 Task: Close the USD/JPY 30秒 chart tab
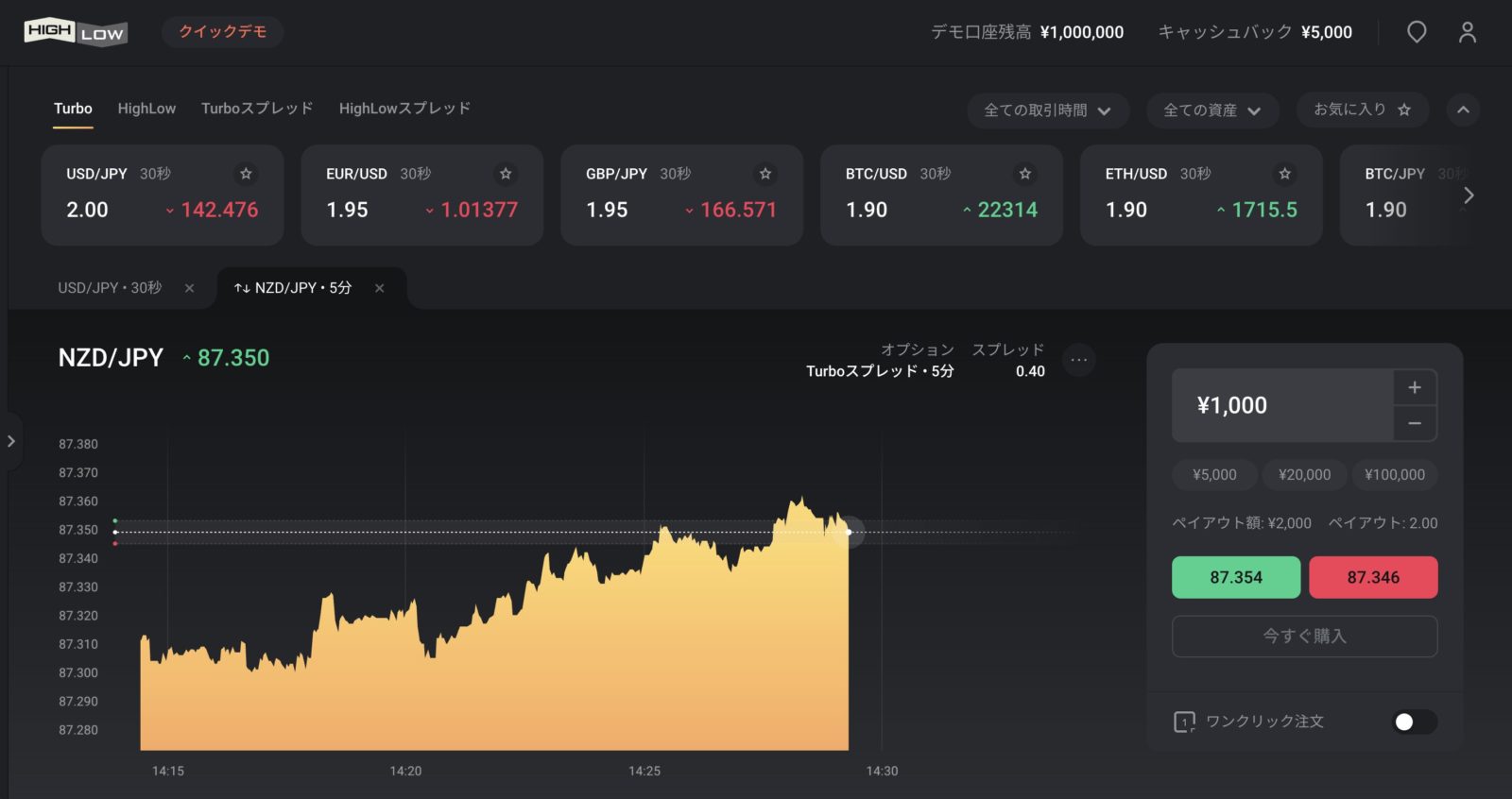pos(189,288)
